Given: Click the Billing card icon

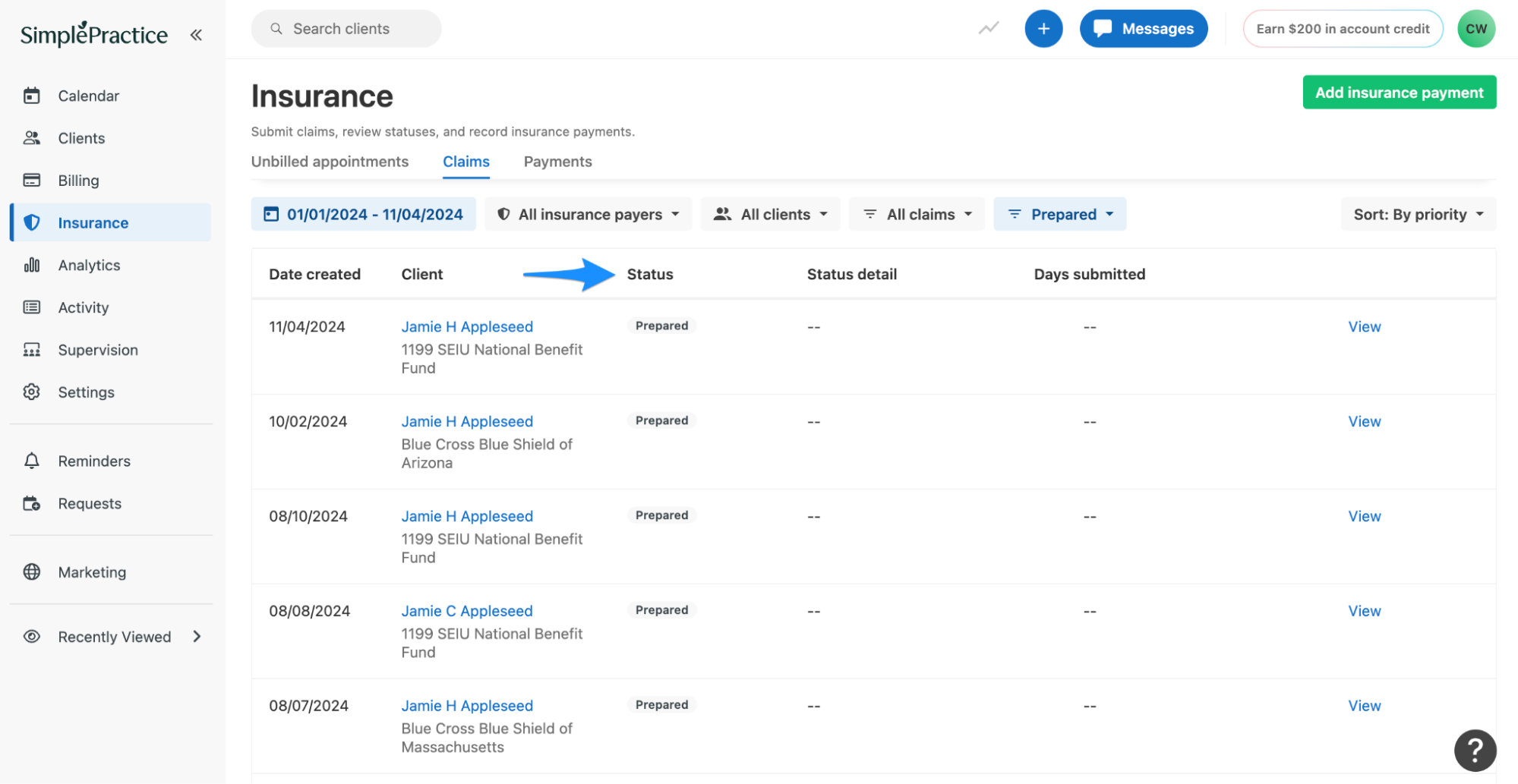Looking at the screenshot, I should pyautogui.click(x=31, y=181).
